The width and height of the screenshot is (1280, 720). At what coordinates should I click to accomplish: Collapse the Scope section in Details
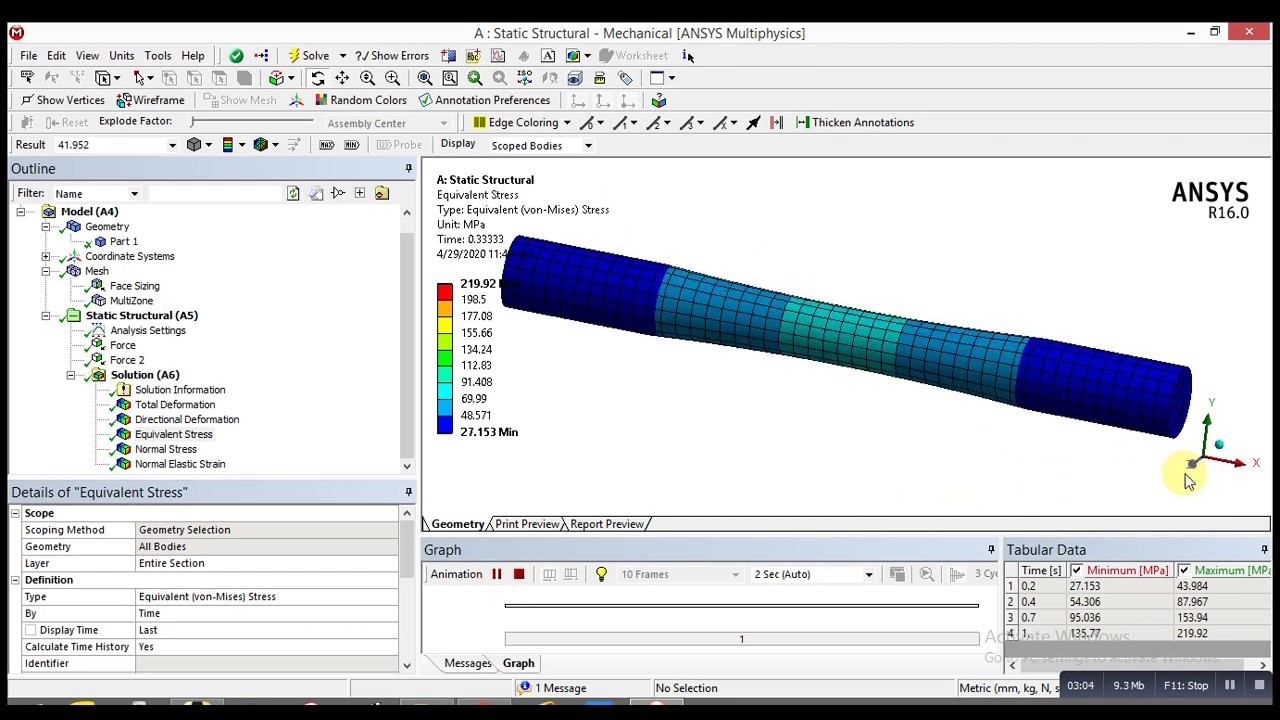point(15,513)
